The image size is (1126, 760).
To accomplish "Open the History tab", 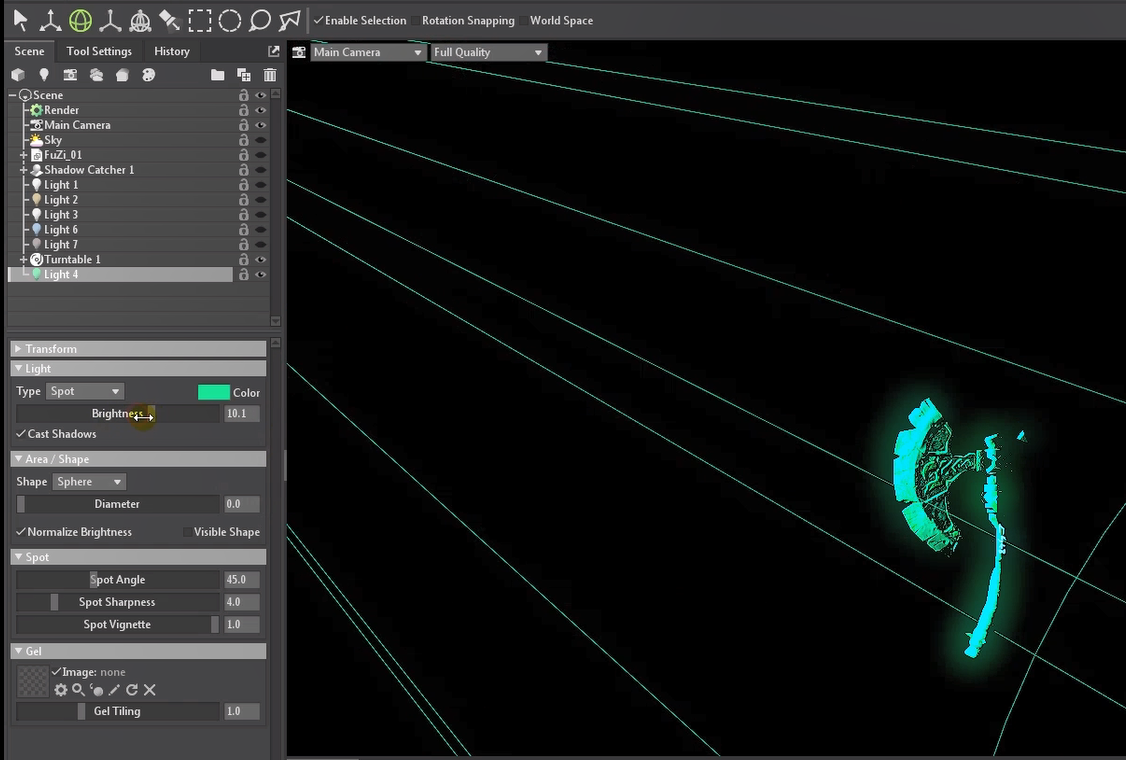I will (x=172, y=51).
